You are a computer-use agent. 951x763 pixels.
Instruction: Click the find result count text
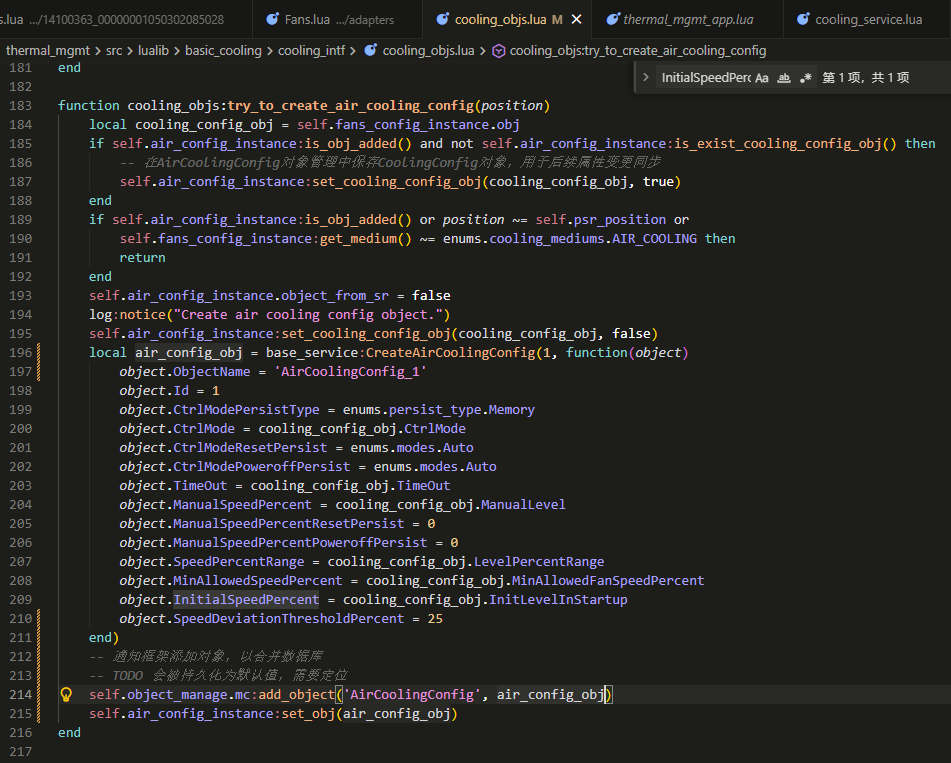pos(865,78)
